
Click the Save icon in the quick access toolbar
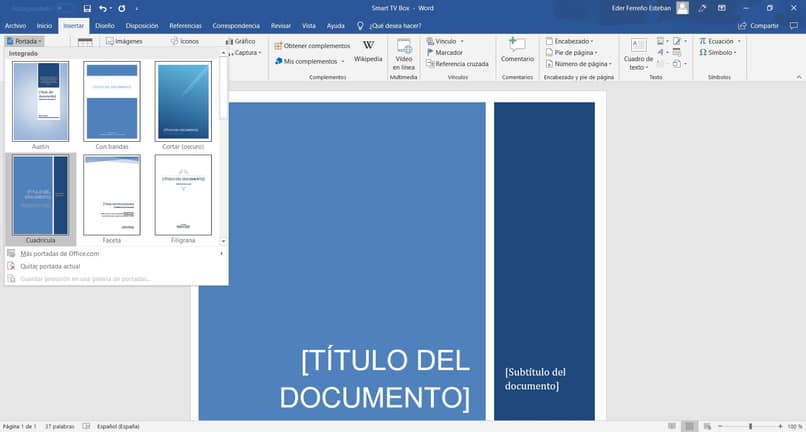point(87,8)
